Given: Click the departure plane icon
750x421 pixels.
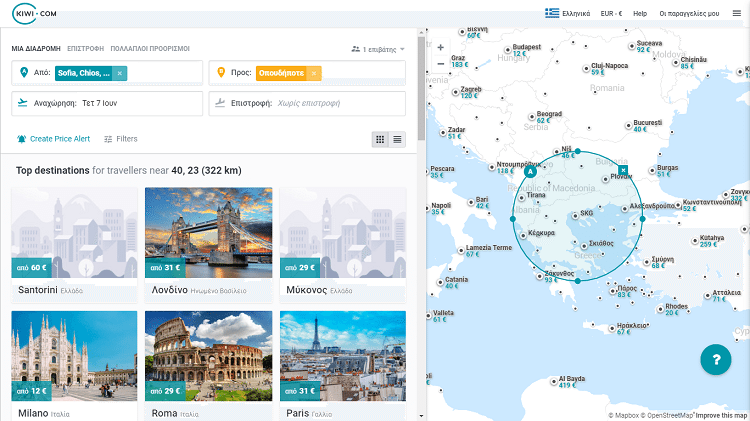Looking at the screenshot, I should [22, 103].
